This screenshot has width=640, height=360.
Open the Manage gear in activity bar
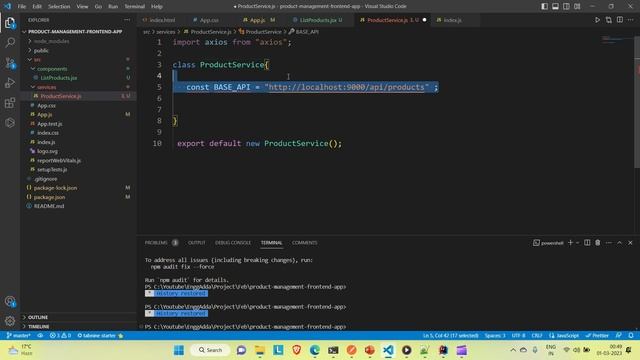(x=10, y=321)
